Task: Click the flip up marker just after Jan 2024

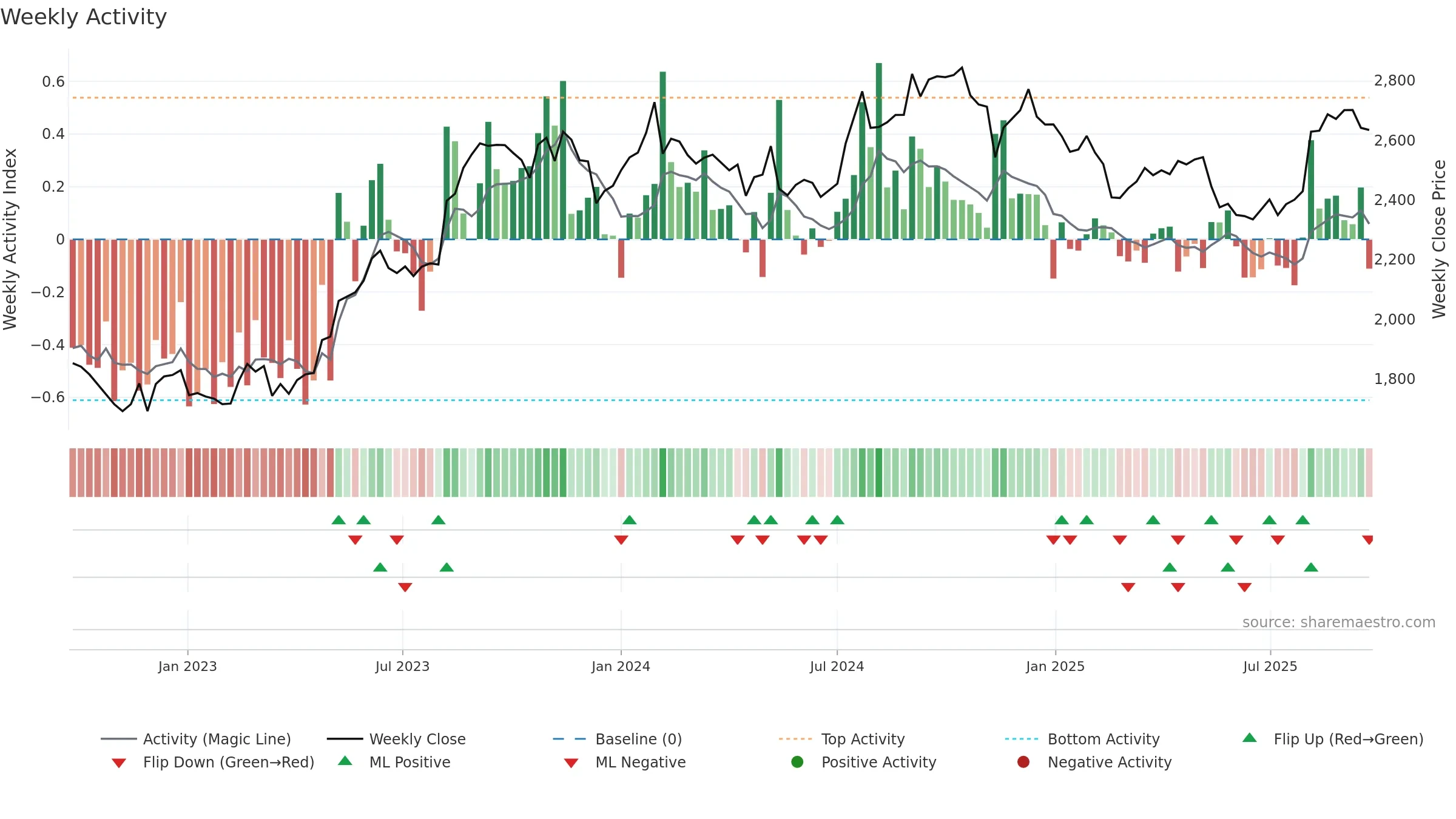Action: click(x=630, y=520)
